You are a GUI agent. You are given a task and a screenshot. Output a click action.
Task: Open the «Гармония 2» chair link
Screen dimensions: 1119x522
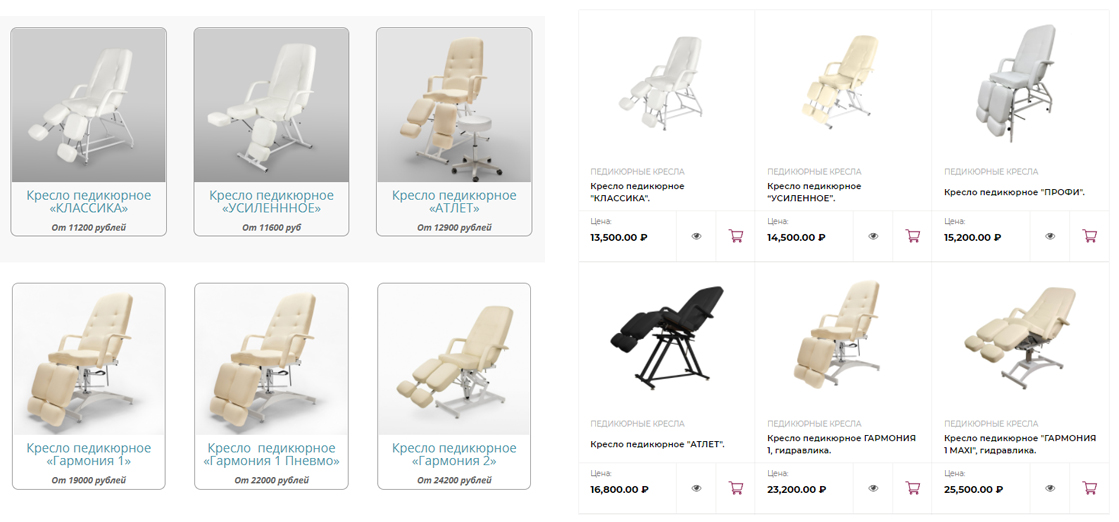coord(454,455)
